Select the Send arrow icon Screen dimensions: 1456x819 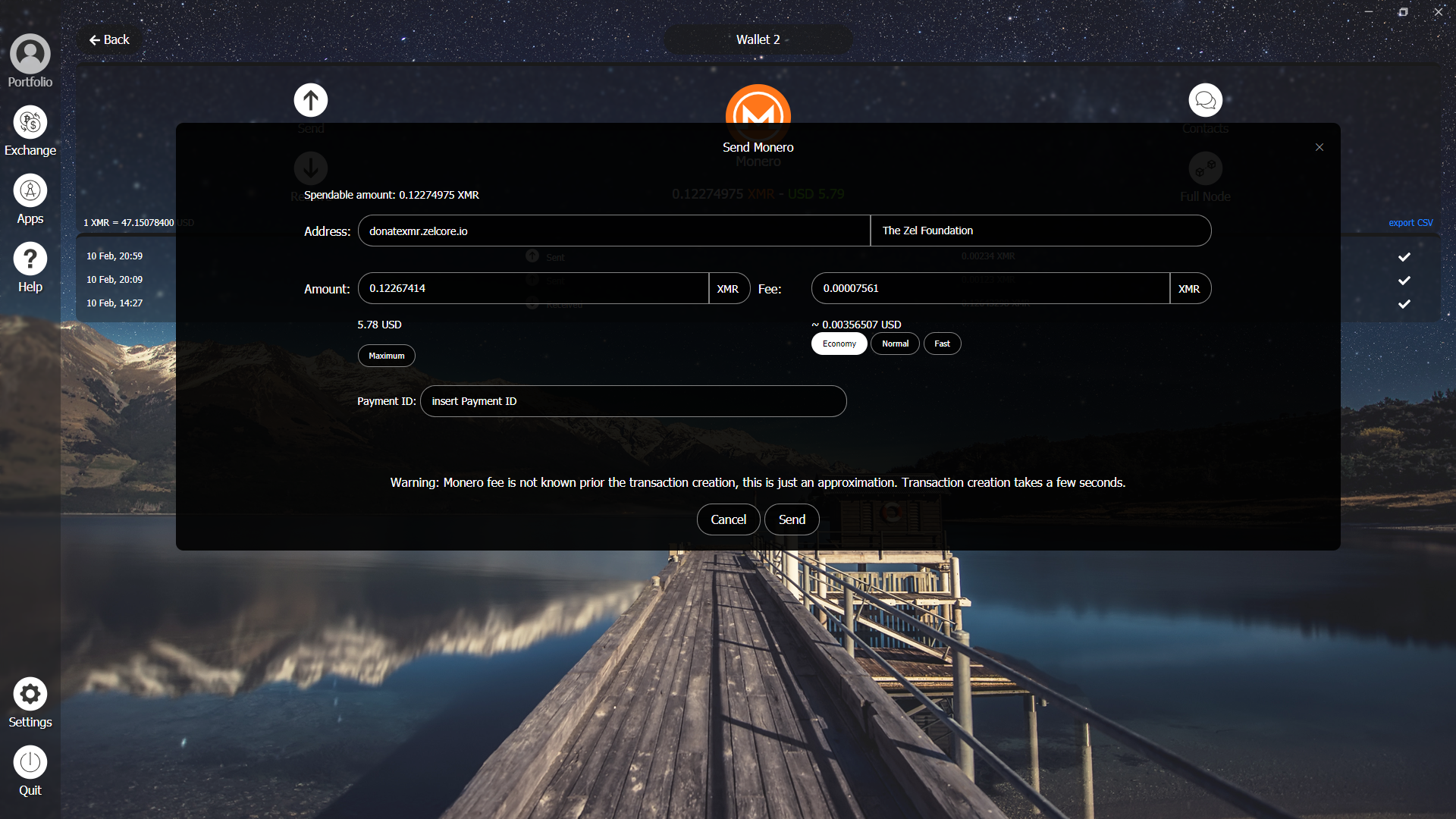[310, 99]
